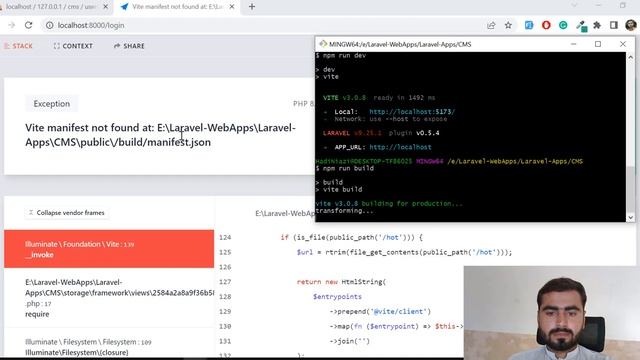Click the Vite manifest not found error message
Image resolution: width=640 pixels, height=360 pixels.
pyautogui.click(x=160, y=135)
